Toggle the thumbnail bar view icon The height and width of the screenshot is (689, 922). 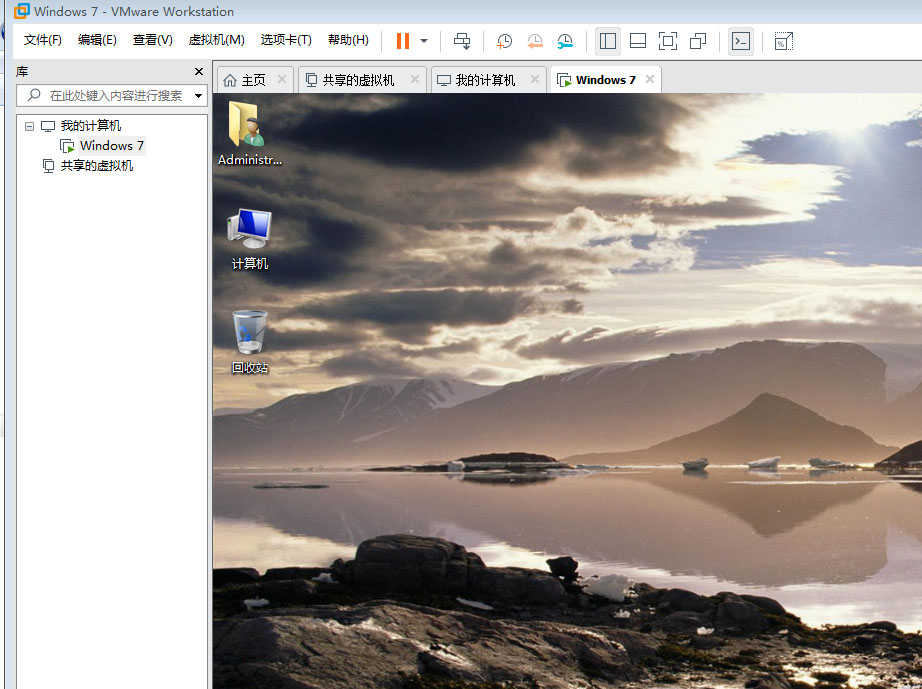[637, 41]
